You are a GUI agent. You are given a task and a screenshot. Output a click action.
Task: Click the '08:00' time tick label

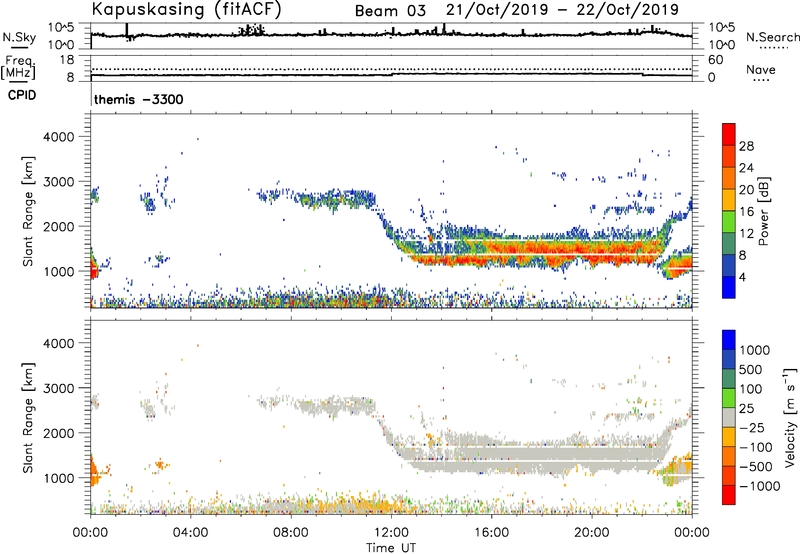[291, 533]
